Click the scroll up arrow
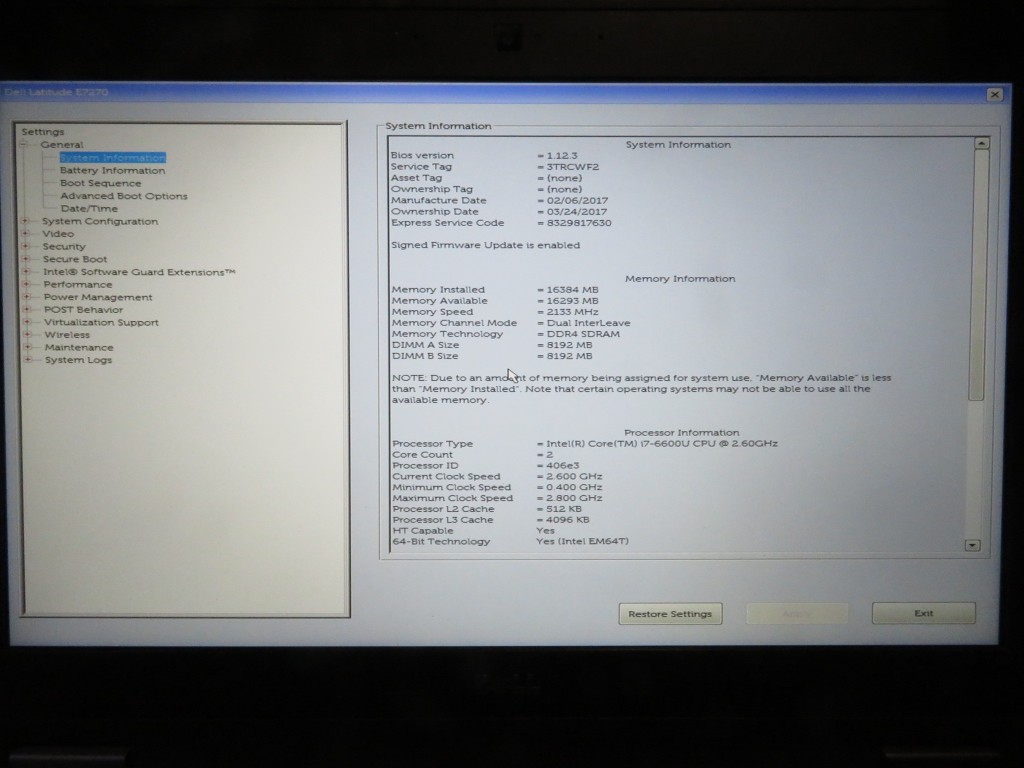Viewport: 1024px width, 768px height. coord(982,143)
